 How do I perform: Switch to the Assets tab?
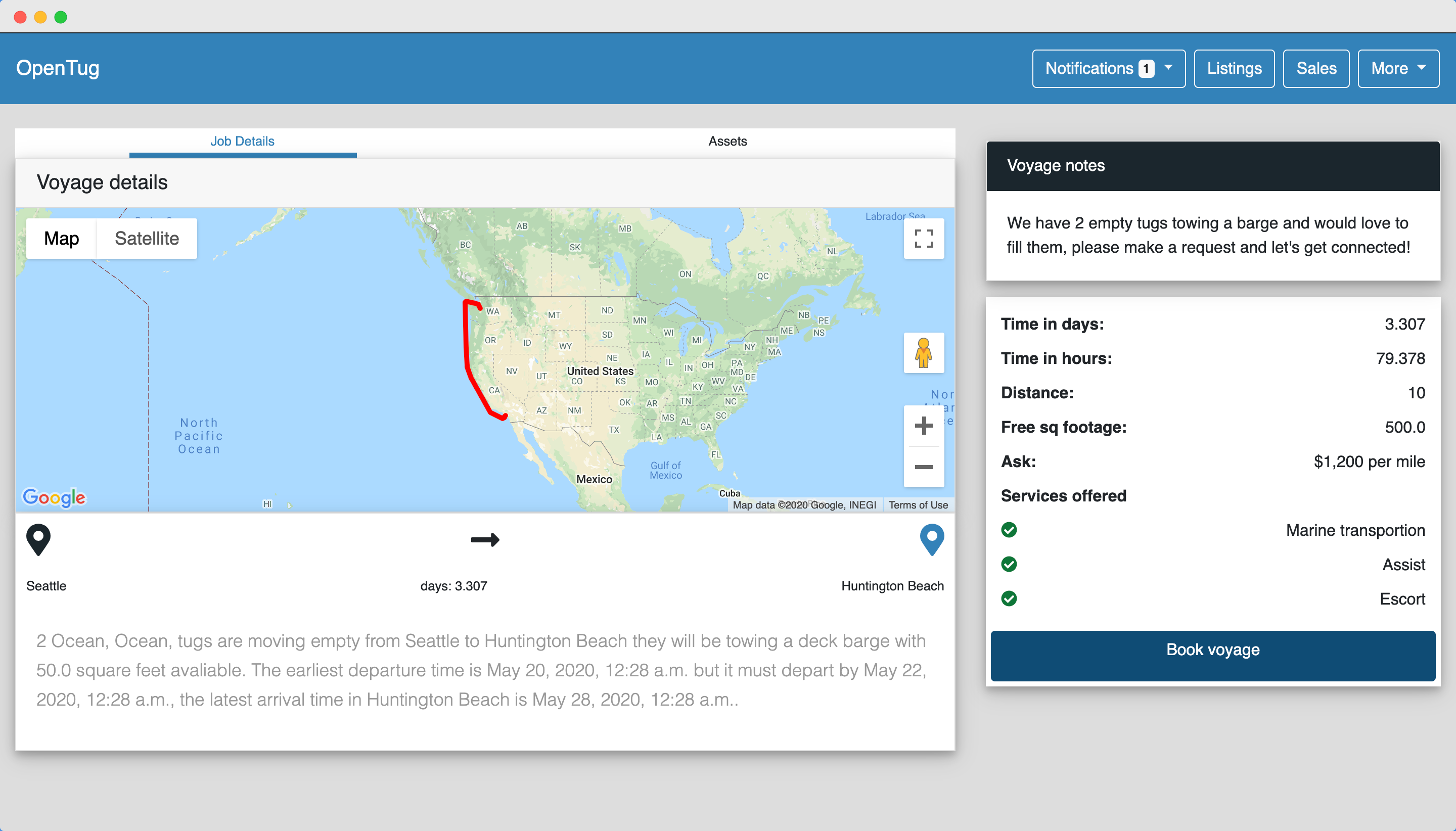coord(727,142)
